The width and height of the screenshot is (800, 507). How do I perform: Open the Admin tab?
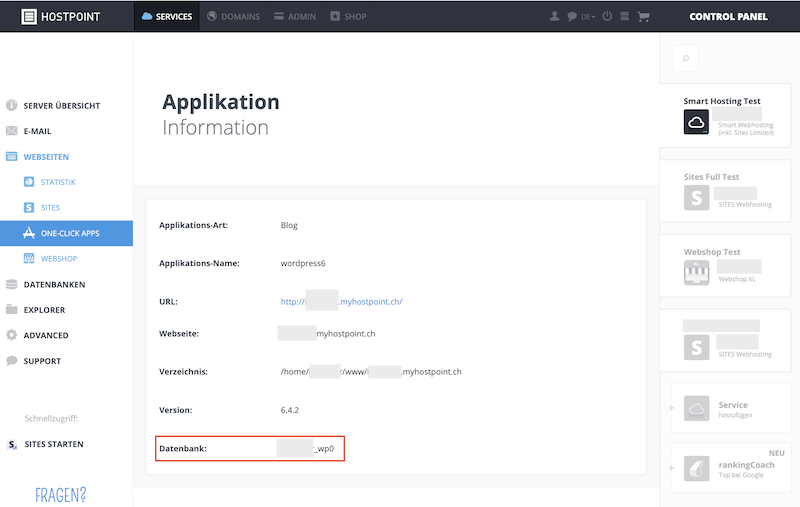point(295,16)
